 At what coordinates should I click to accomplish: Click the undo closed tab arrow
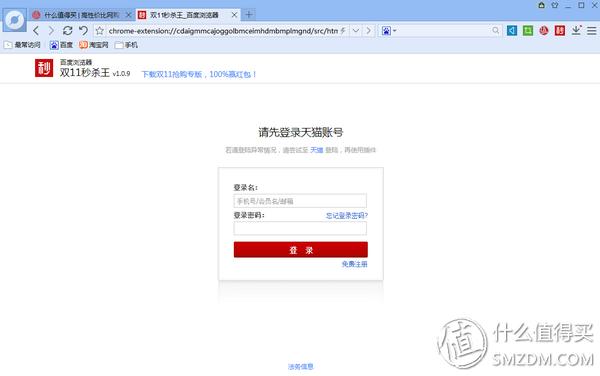83,31
